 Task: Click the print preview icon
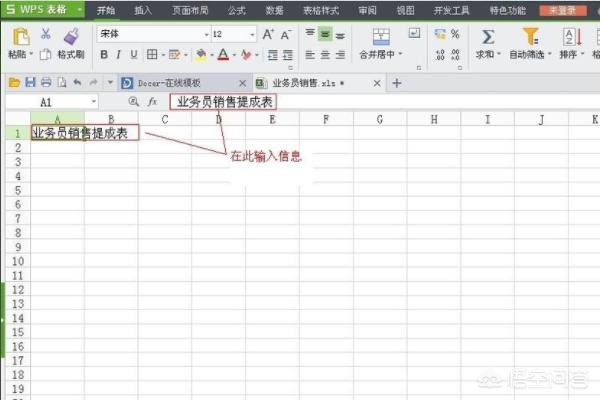coord(62,82)
